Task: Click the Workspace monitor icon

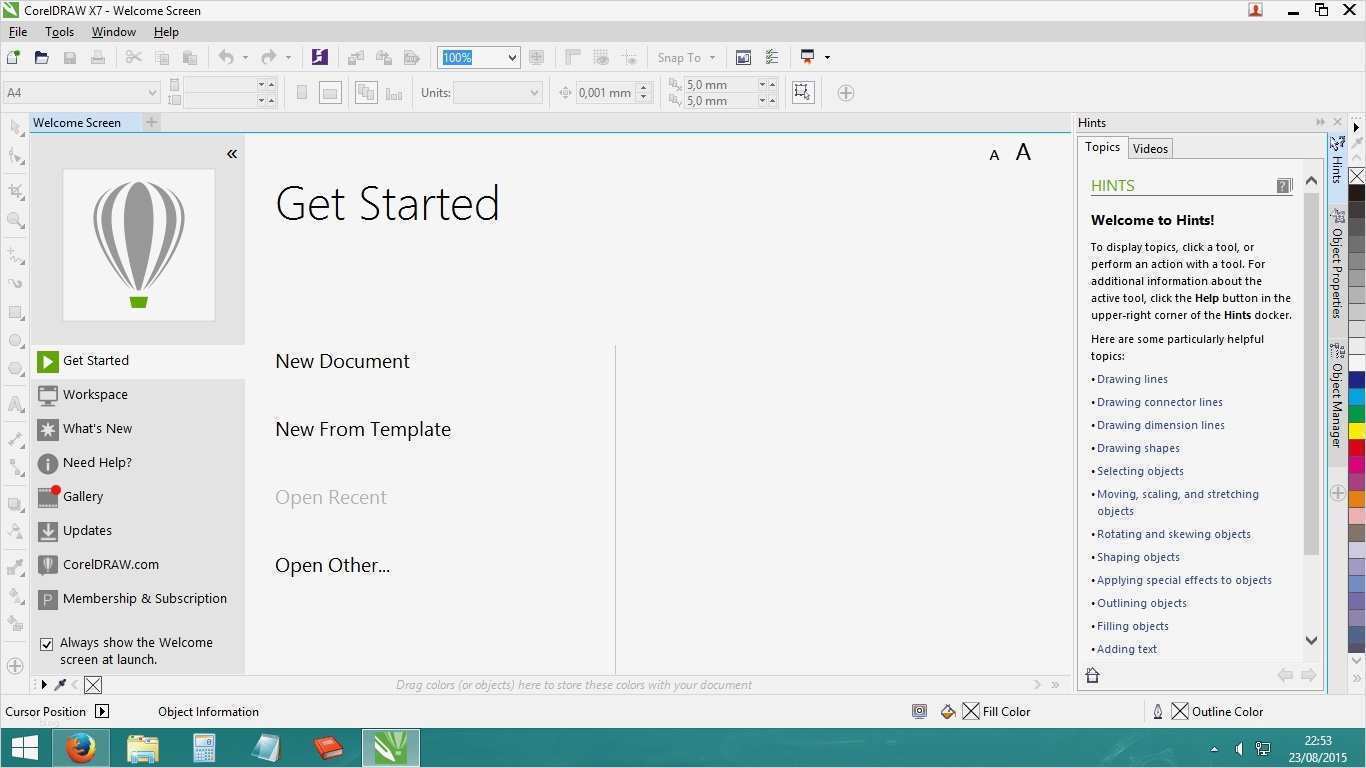Action: (47, 395)
